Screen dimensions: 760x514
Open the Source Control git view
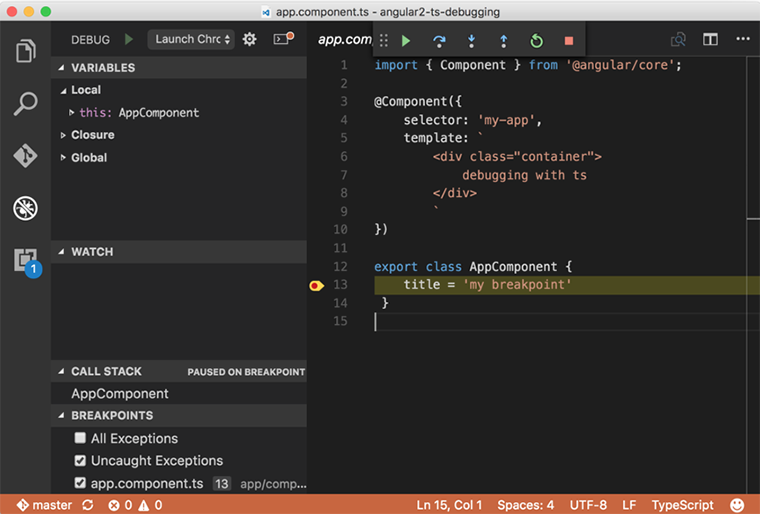[x=25, y=156]
